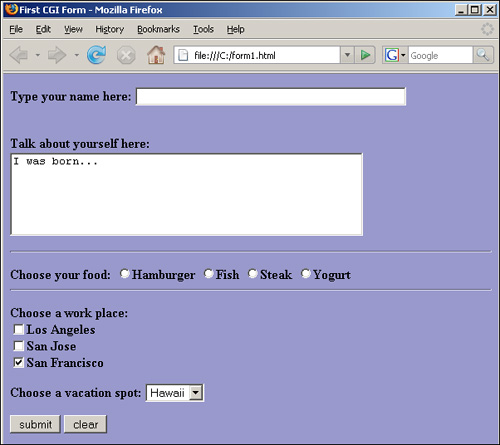Select the Hamburger radio button
This screenshot has height=445, width=500.
click(x=125, y=274)
